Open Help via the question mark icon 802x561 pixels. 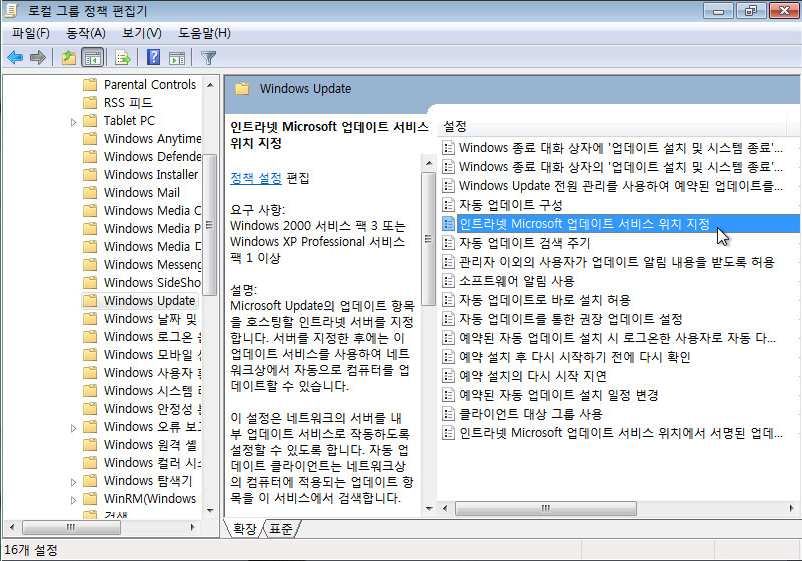tap(154, 57)
